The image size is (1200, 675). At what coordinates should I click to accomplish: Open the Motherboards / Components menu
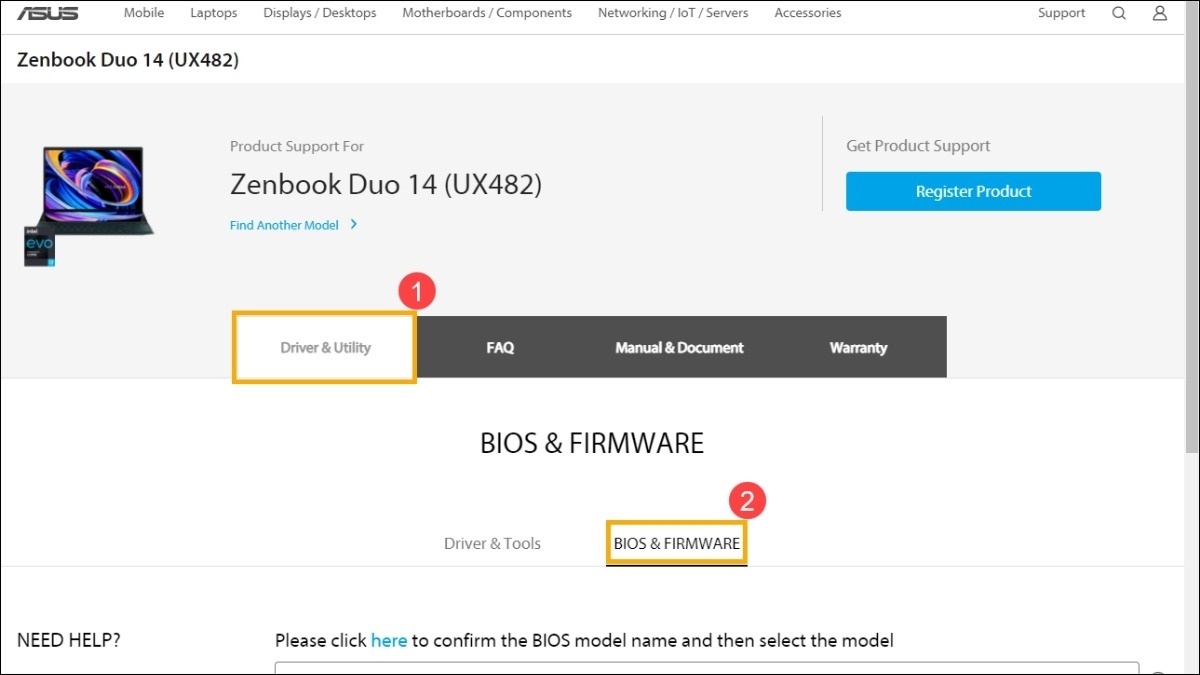pos(487,13)
